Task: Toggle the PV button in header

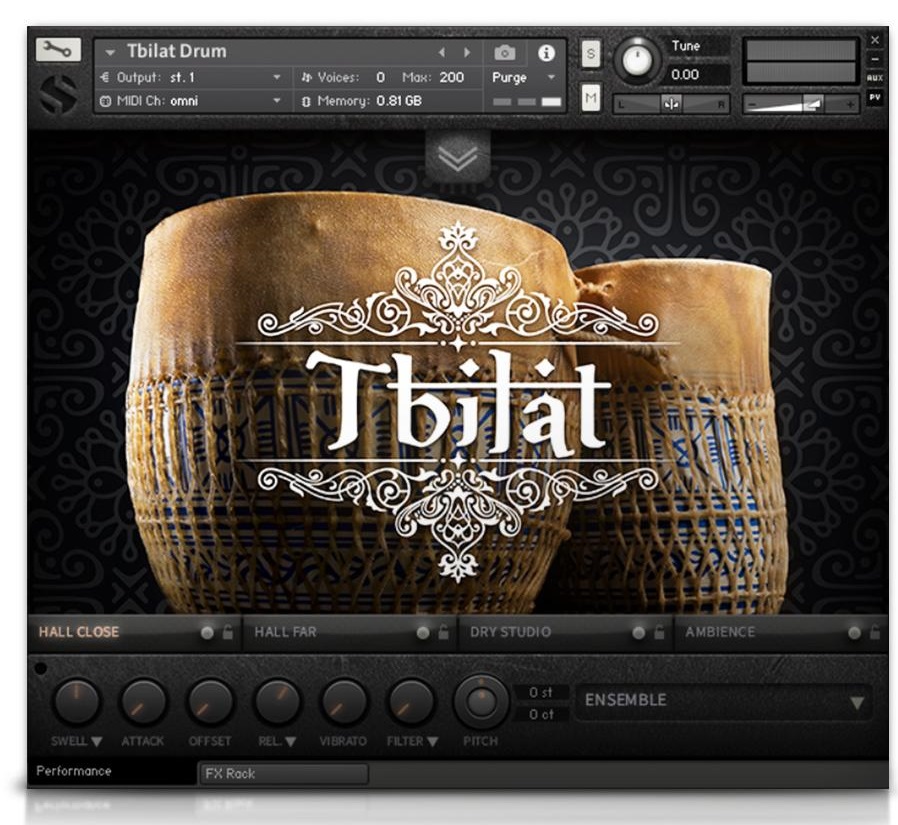Action: (x=875, y=97)
